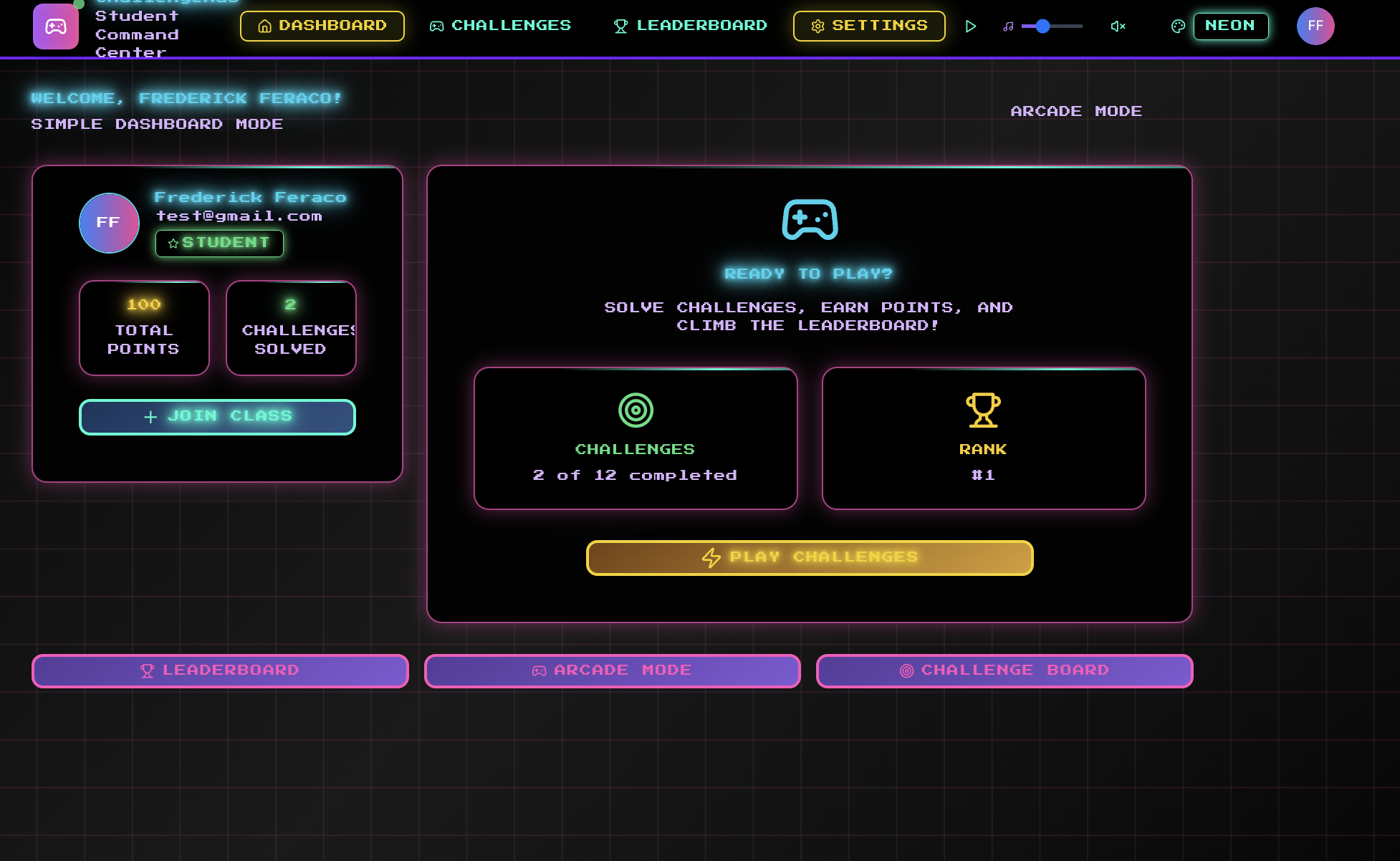
Task: Click the palette theme icon
Action: [1178, 27]
